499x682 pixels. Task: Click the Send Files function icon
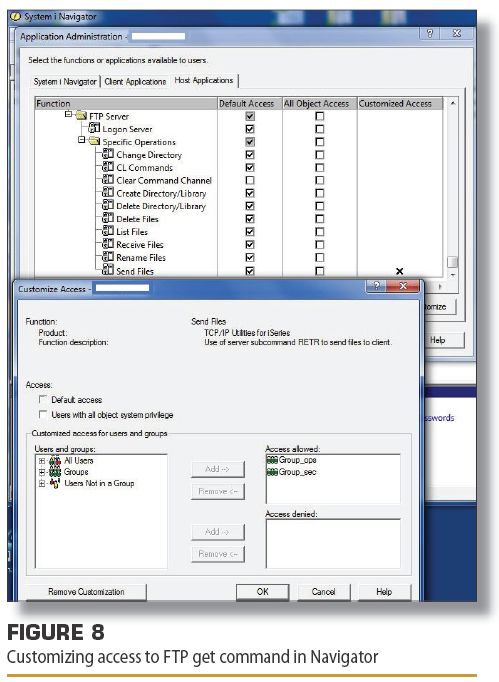coord(108,270)
